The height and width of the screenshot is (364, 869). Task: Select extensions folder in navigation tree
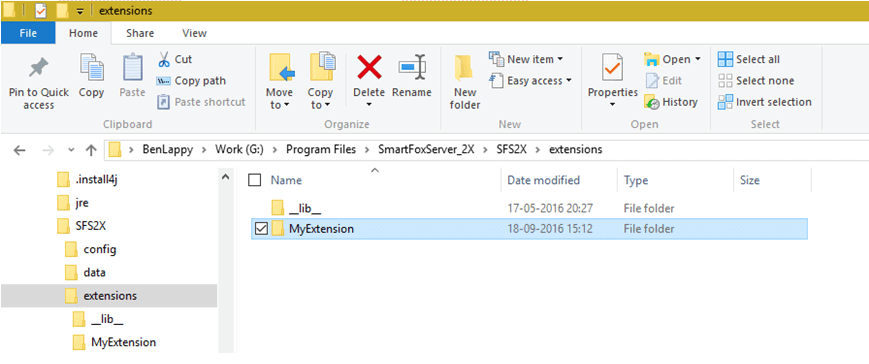(109, 296)
